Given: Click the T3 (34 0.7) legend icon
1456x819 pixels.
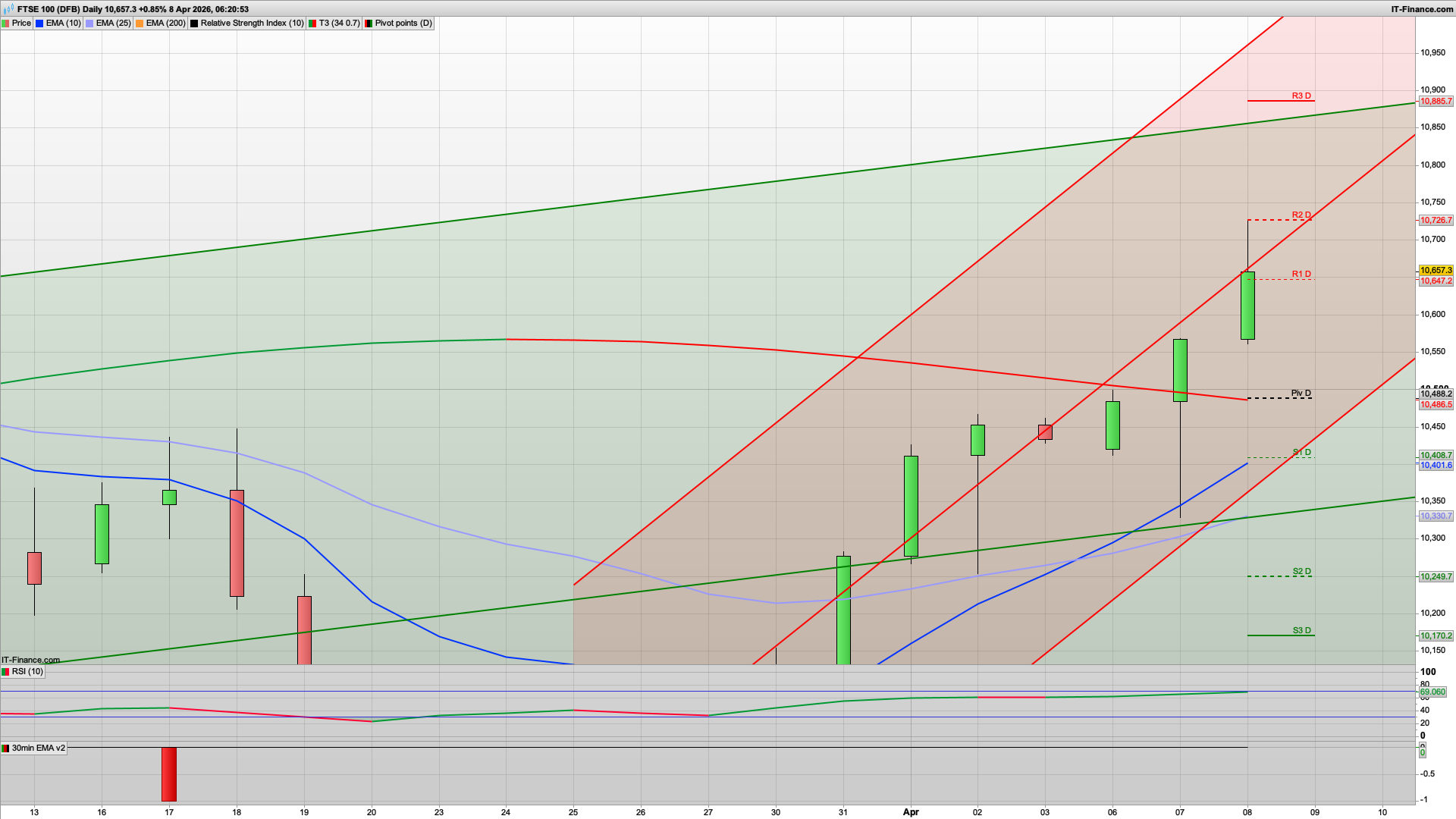Looking at the screenshot, I should [312, 23].
